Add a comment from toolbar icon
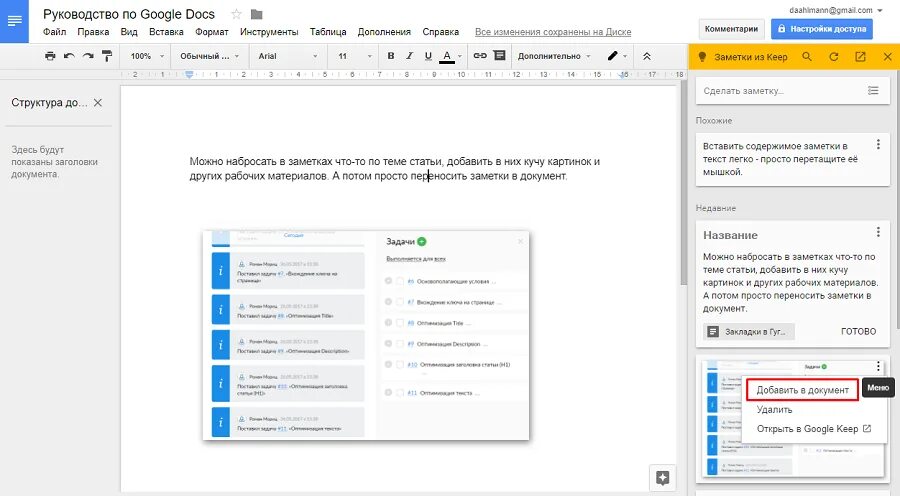The image size is (900, 496). (499, 56)
